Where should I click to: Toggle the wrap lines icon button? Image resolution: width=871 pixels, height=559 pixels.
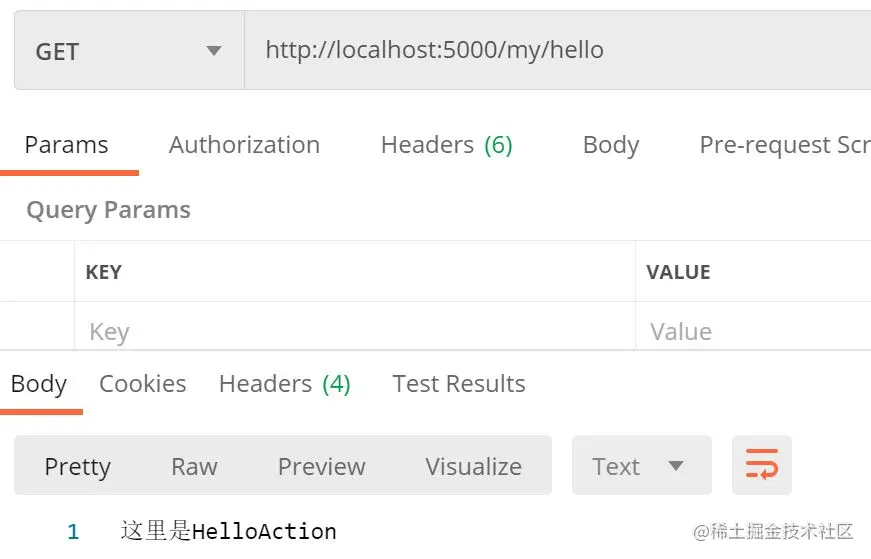click(761, 465)
